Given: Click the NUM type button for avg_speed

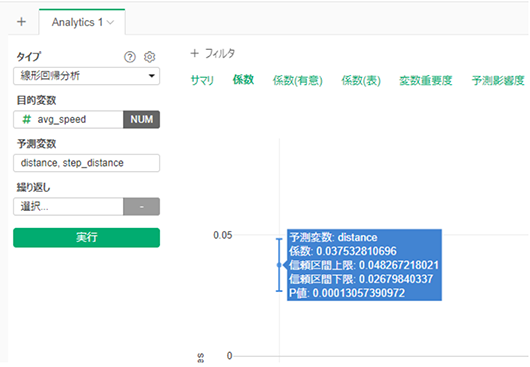Looking at the screenshot, I should tap(142, 119).
